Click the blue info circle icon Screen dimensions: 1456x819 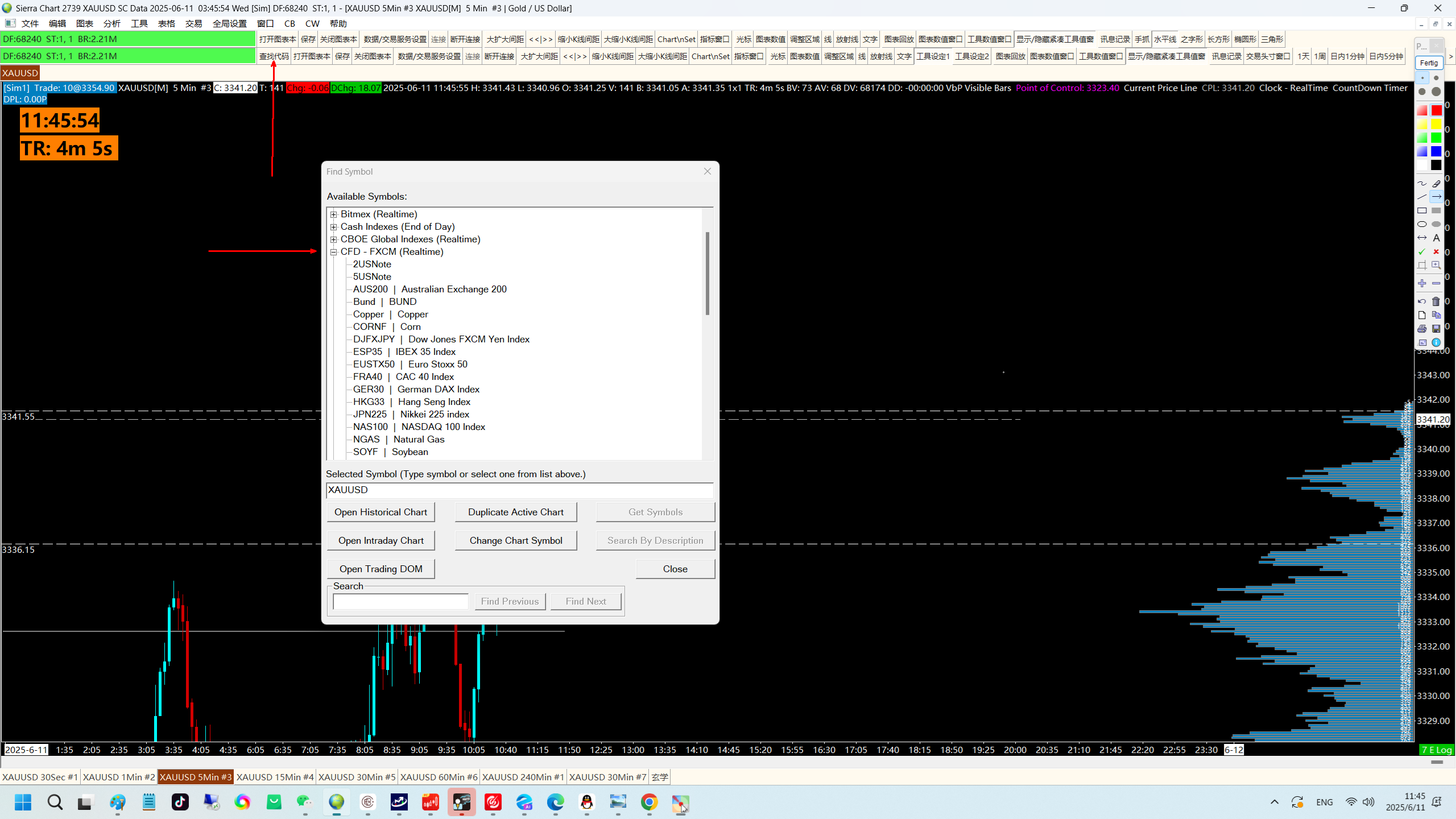(1436, 342)
